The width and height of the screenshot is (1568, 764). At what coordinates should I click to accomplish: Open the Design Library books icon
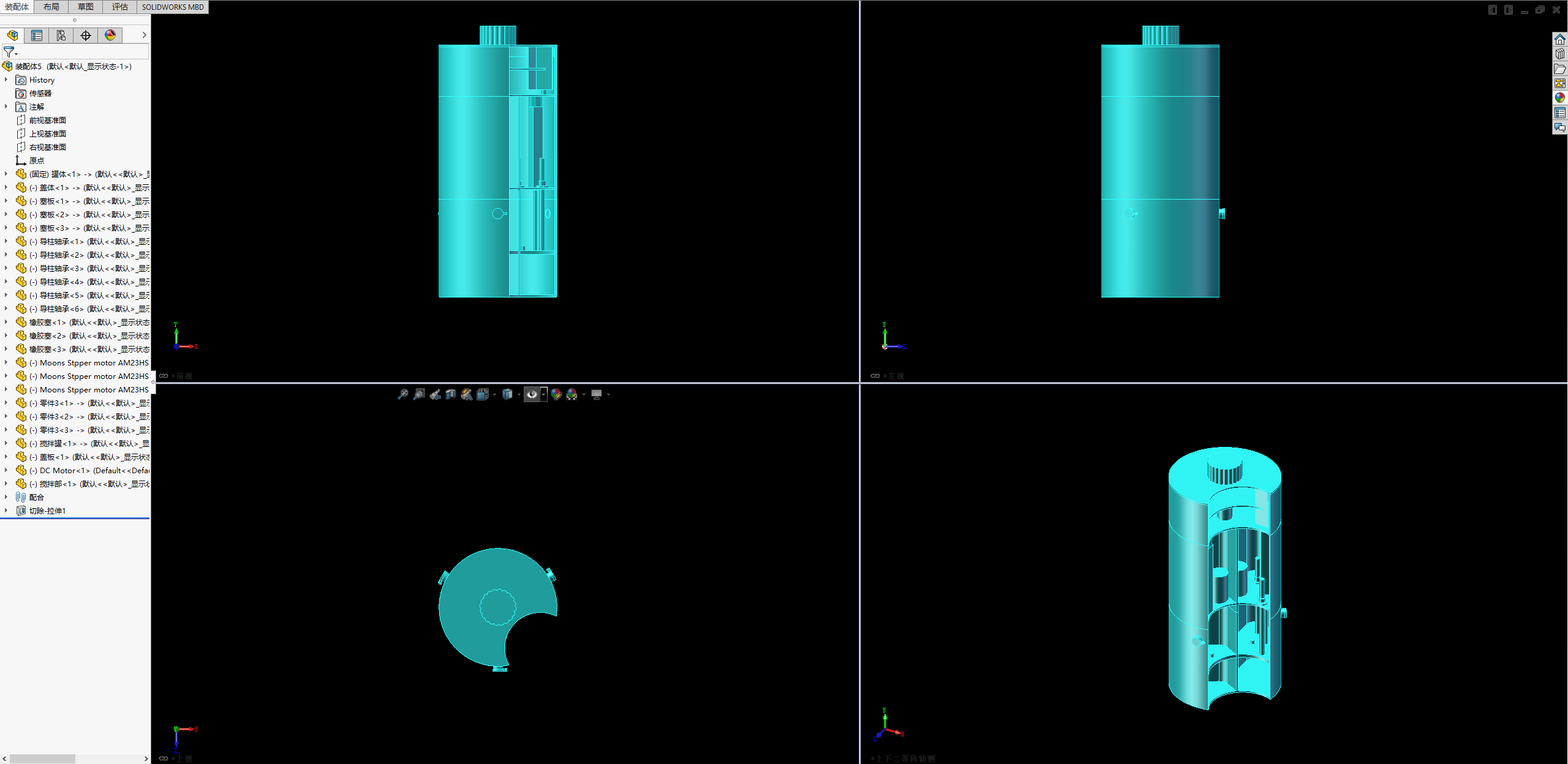(1559, 54)
